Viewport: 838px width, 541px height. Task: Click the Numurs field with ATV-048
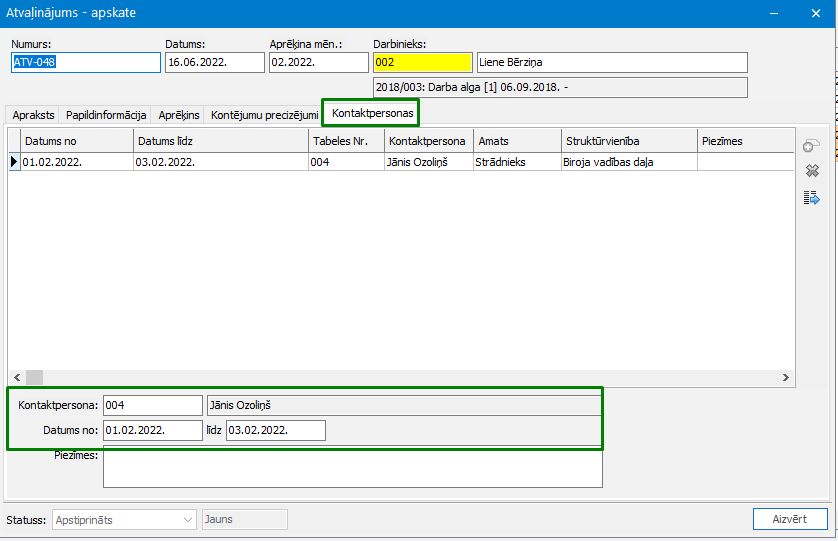coord(86,63)
